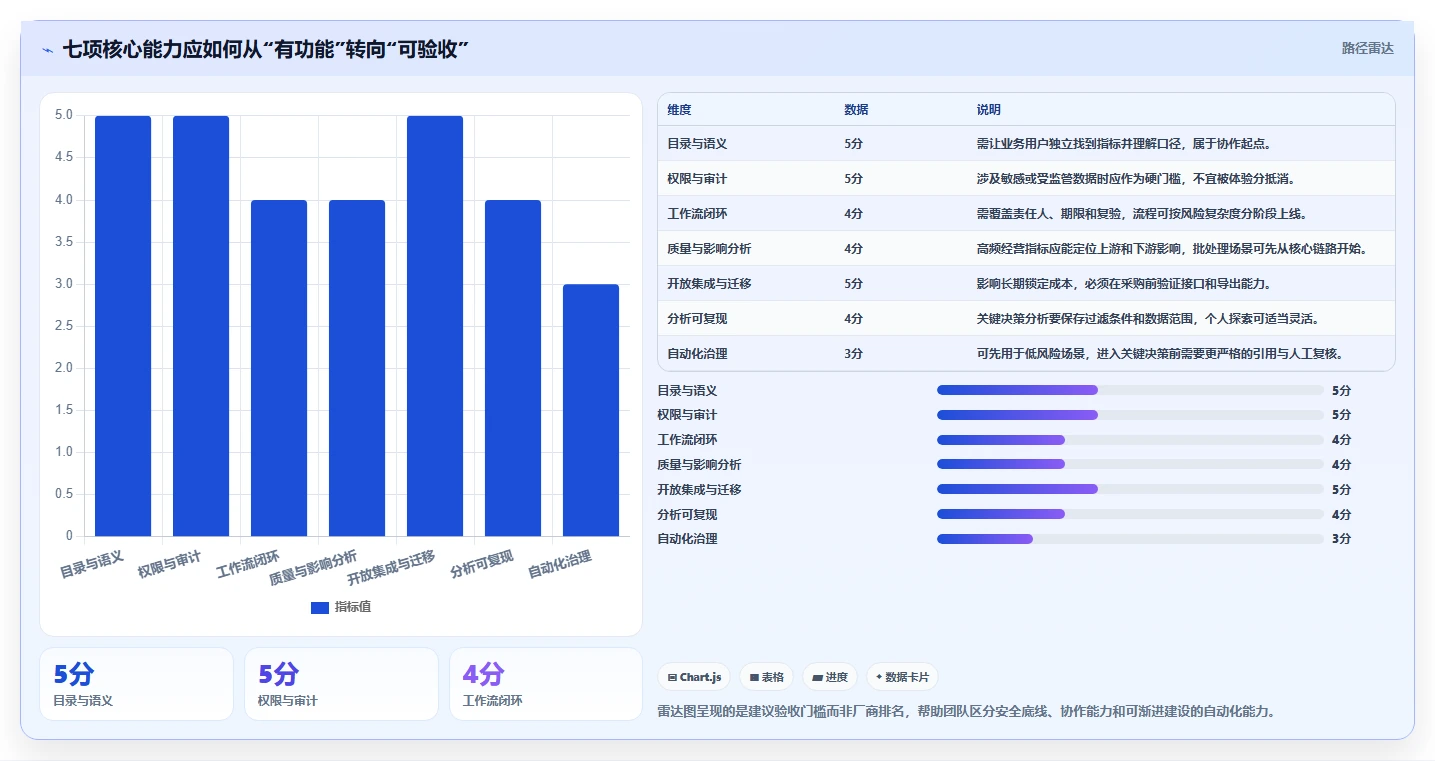Click the 工作流闭环 progress bar
Image resolution: width=1435 pixels, height=761 pixels.
1130,440
